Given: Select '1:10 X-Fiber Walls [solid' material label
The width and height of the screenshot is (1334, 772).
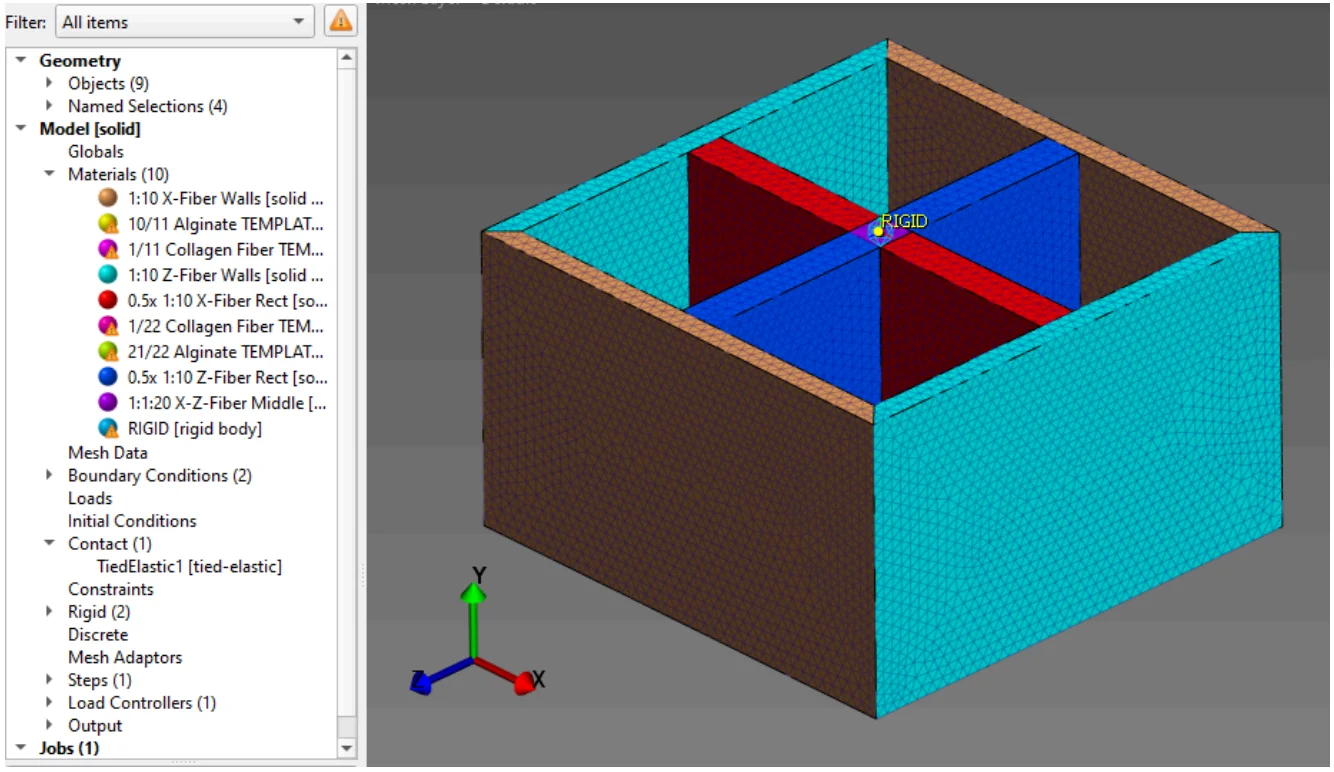Looking at the screenshot, I should (x=226, y=198).
